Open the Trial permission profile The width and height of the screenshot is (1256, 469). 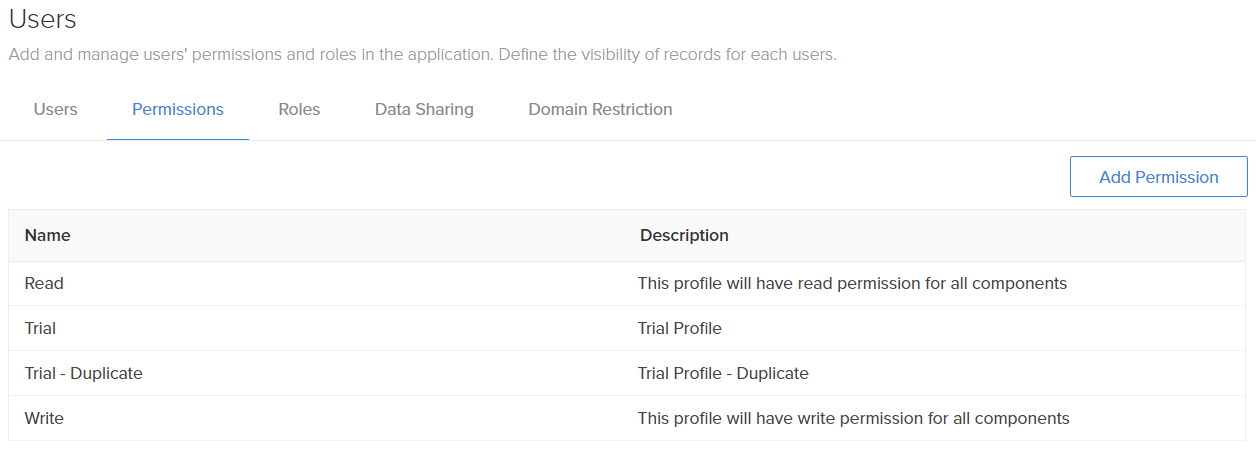pyautogui.click(x=40, y=328)
